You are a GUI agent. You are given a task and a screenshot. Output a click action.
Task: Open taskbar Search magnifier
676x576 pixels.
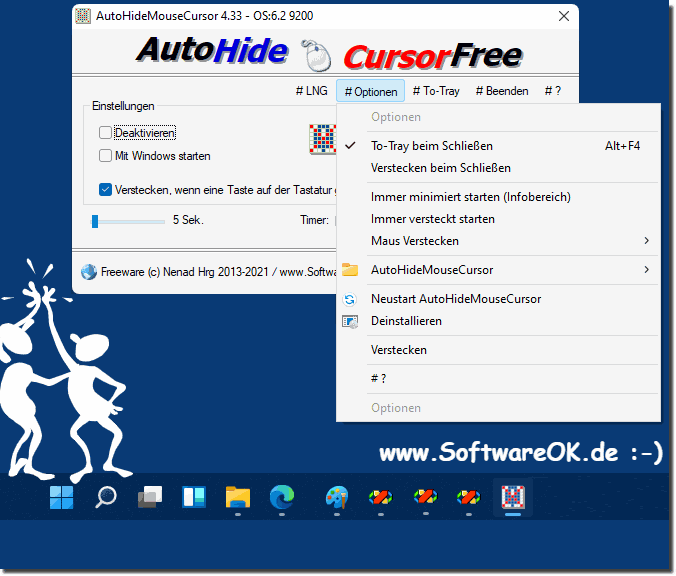click(106, 497)
